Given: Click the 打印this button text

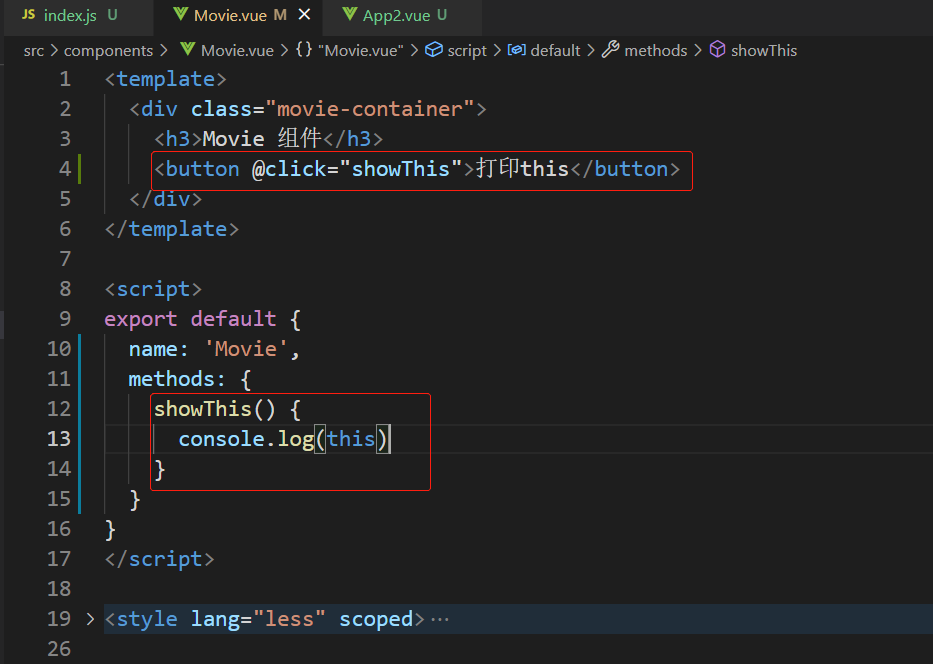Looking at the screenshot, I should [522, 169].
